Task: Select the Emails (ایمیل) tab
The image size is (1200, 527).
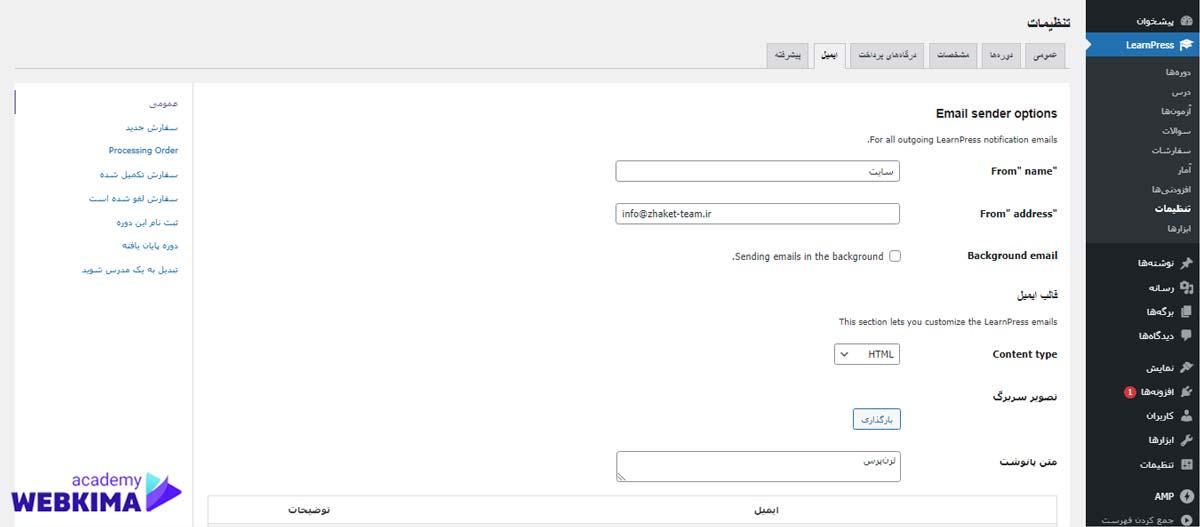Action: tap(830, 55)
